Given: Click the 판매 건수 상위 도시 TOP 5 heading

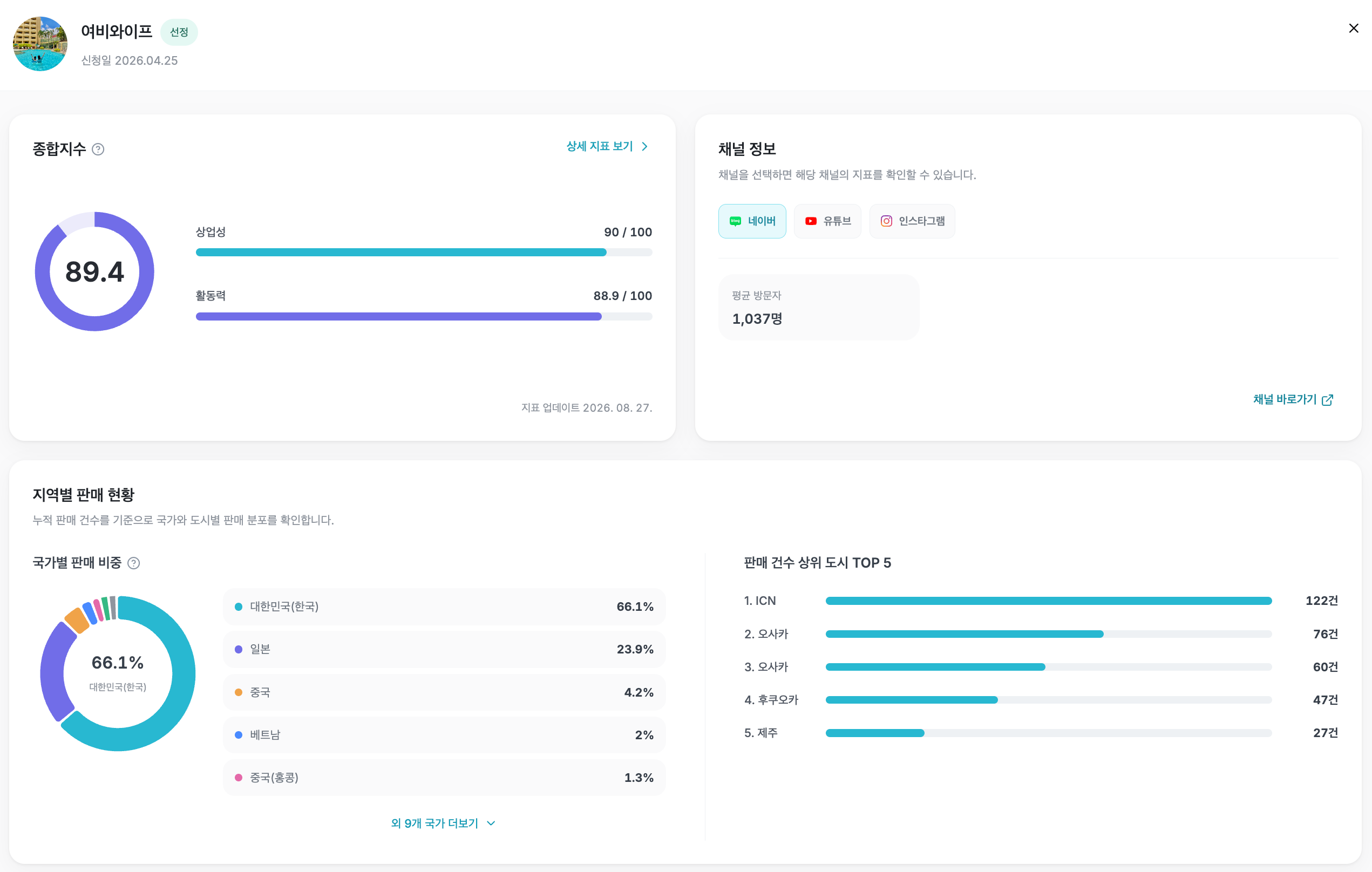Looking at the screenshot, I should [818, 563].
